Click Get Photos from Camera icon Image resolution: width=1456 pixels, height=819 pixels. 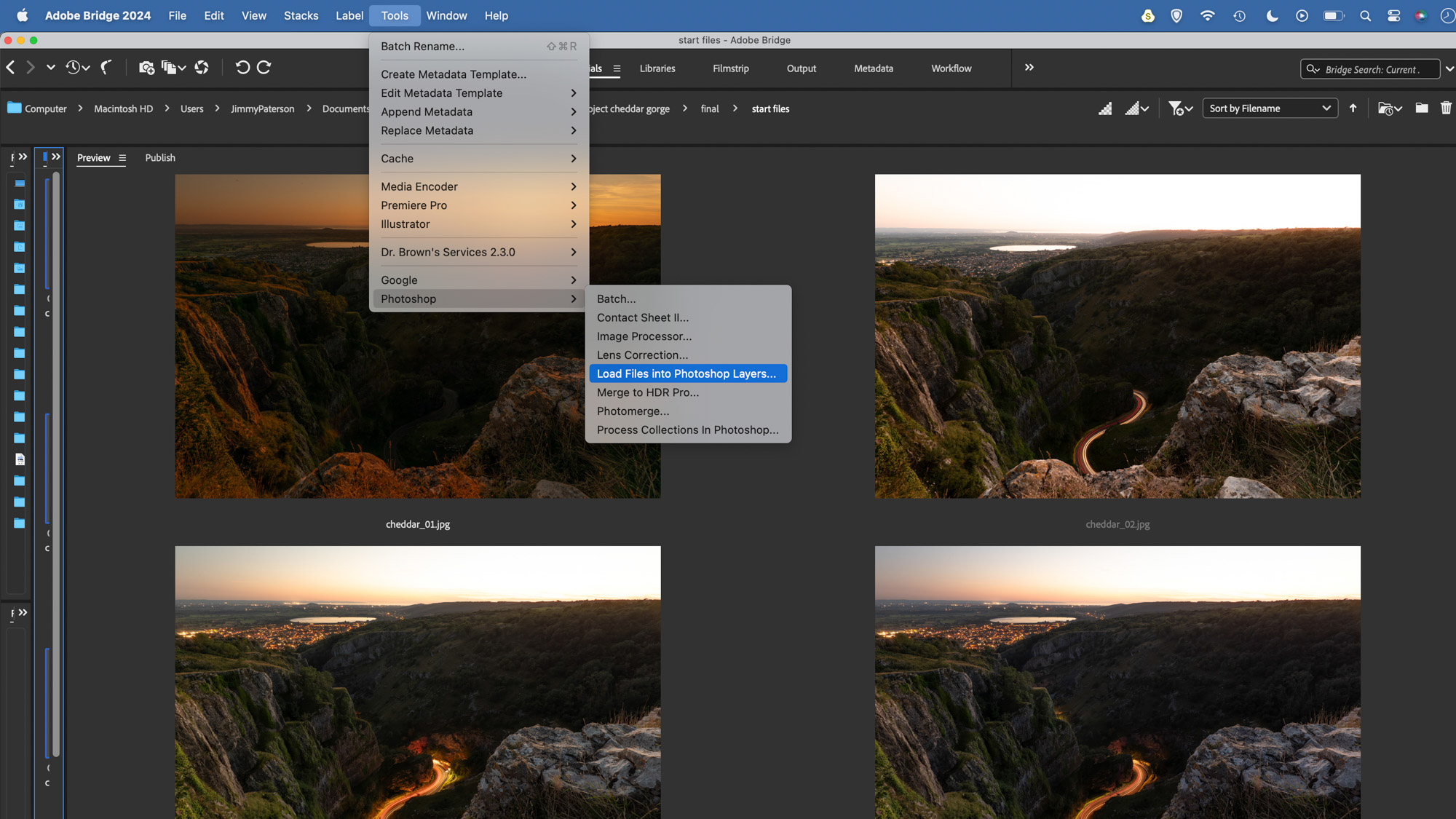point(146,68)
